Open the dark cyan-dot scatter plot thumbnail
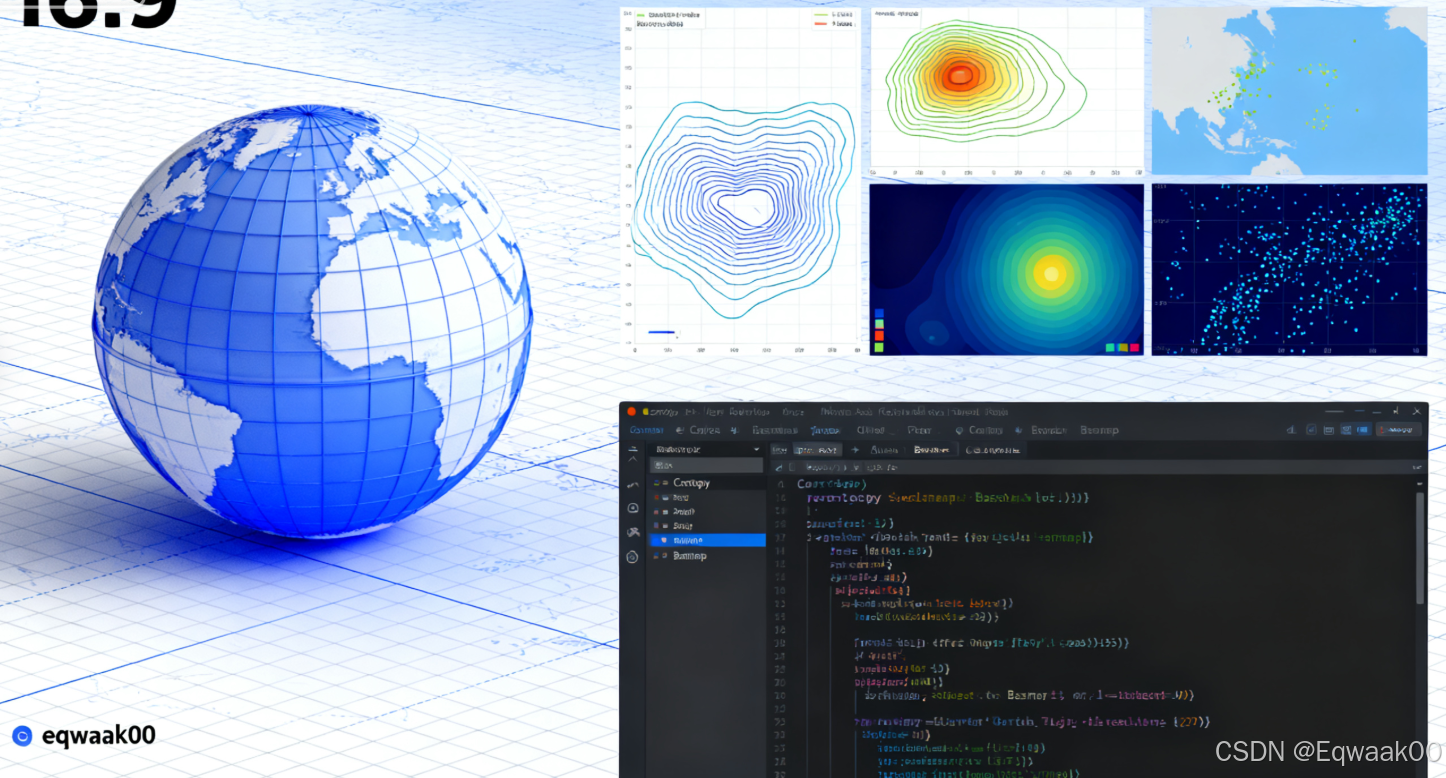Viewport: 1446px width, 778px height. tap(1290, 270)
